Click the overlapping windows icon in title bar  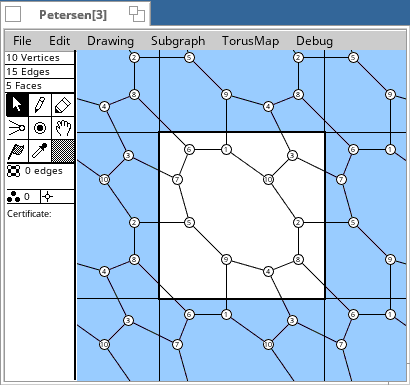pyautogui.click(x=137, y=14)
